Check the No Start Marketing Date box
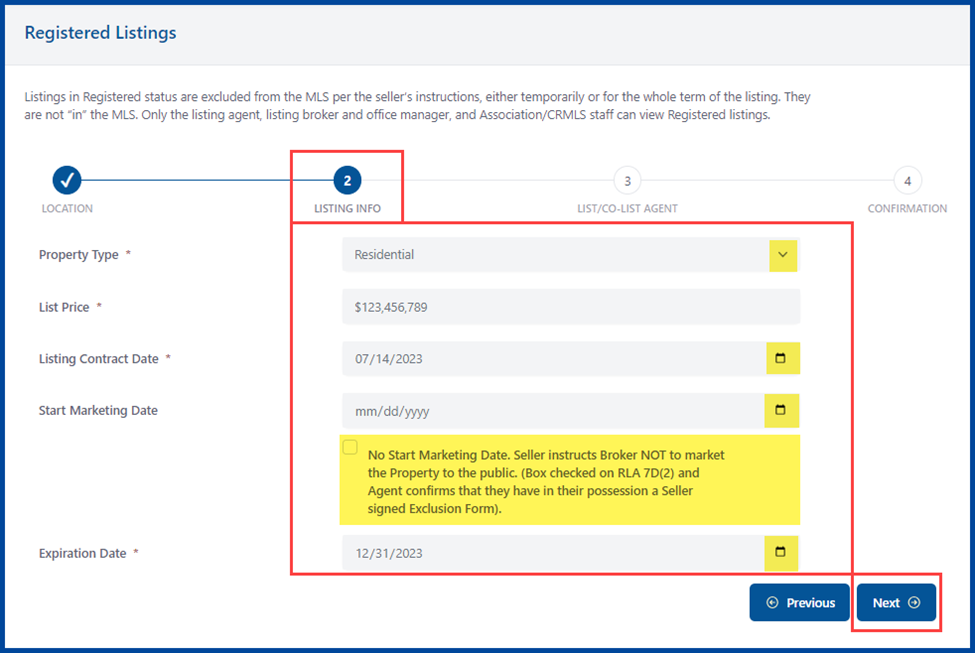 coord(350,447)
